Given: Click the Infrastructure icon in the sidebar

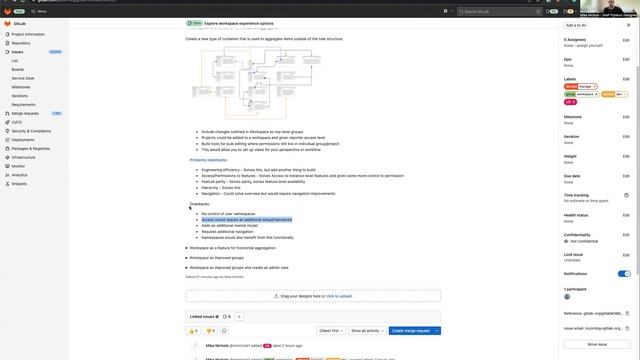Looking at the screenshot, I should coord(7,157).
